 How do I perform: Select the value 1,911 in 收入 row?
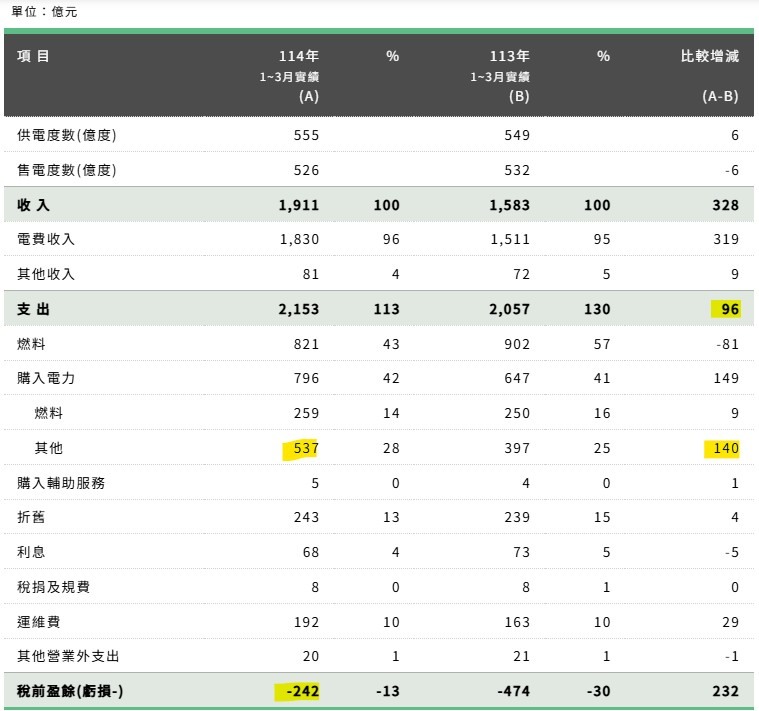click(299, 205)
